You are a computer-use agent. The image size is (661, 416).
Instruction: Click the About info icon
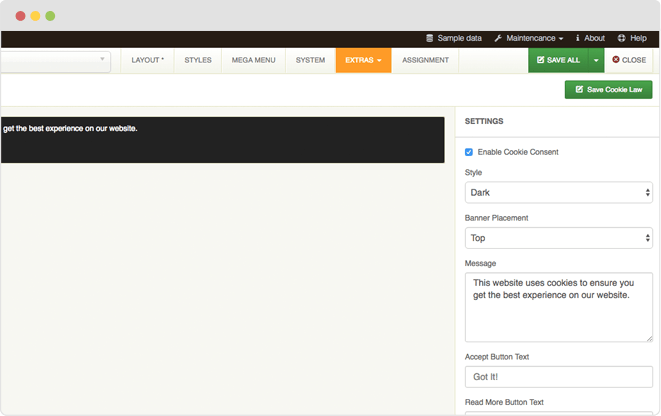[577, 38]
